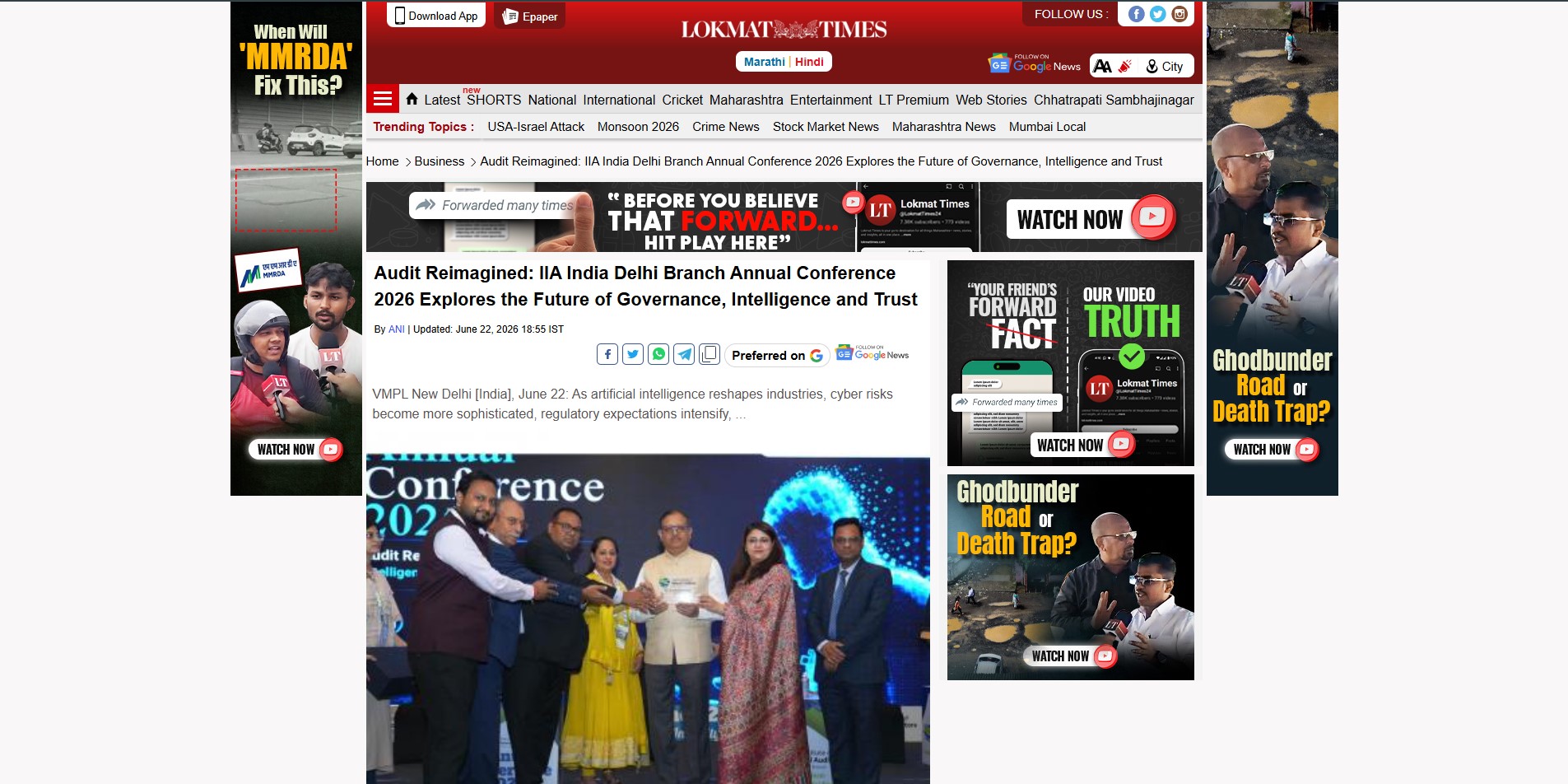Share article on Facebook
The image size is (1568, 784).
607,354
